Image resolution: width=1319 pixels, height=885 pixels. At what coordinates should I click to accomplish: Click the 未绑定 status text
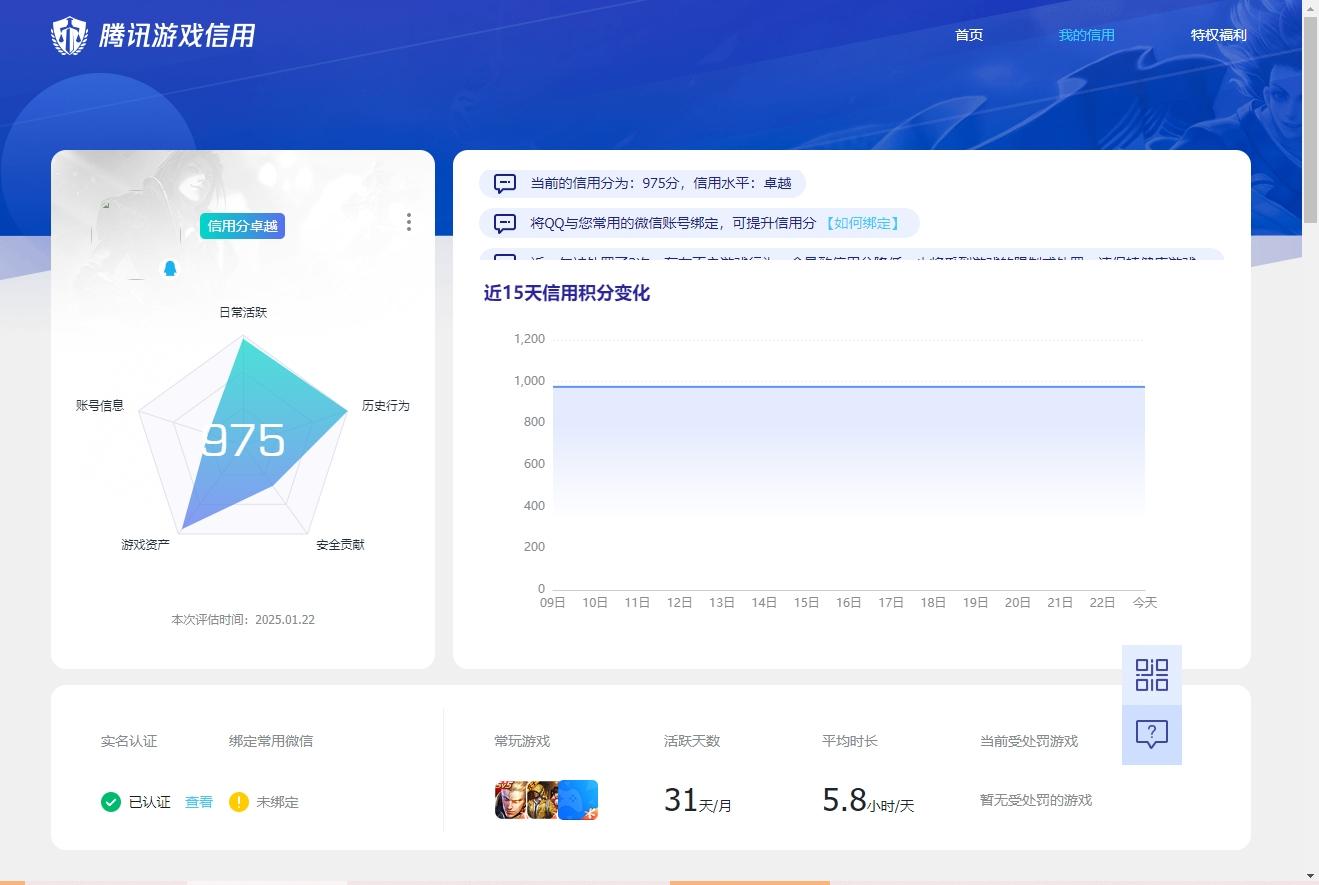click(277, 802)
